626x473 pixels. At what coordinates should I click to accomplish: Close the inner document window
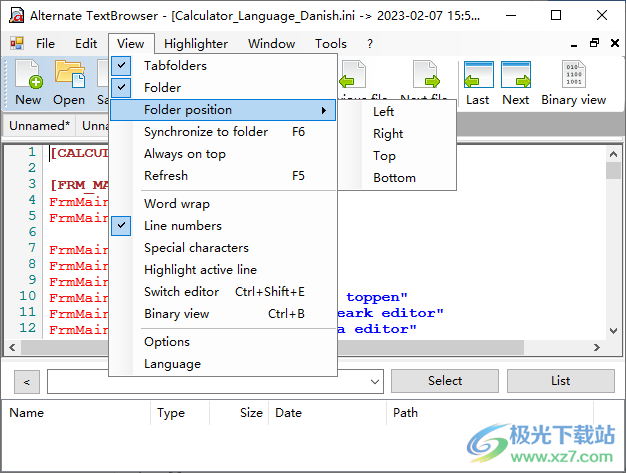point(615,43)
